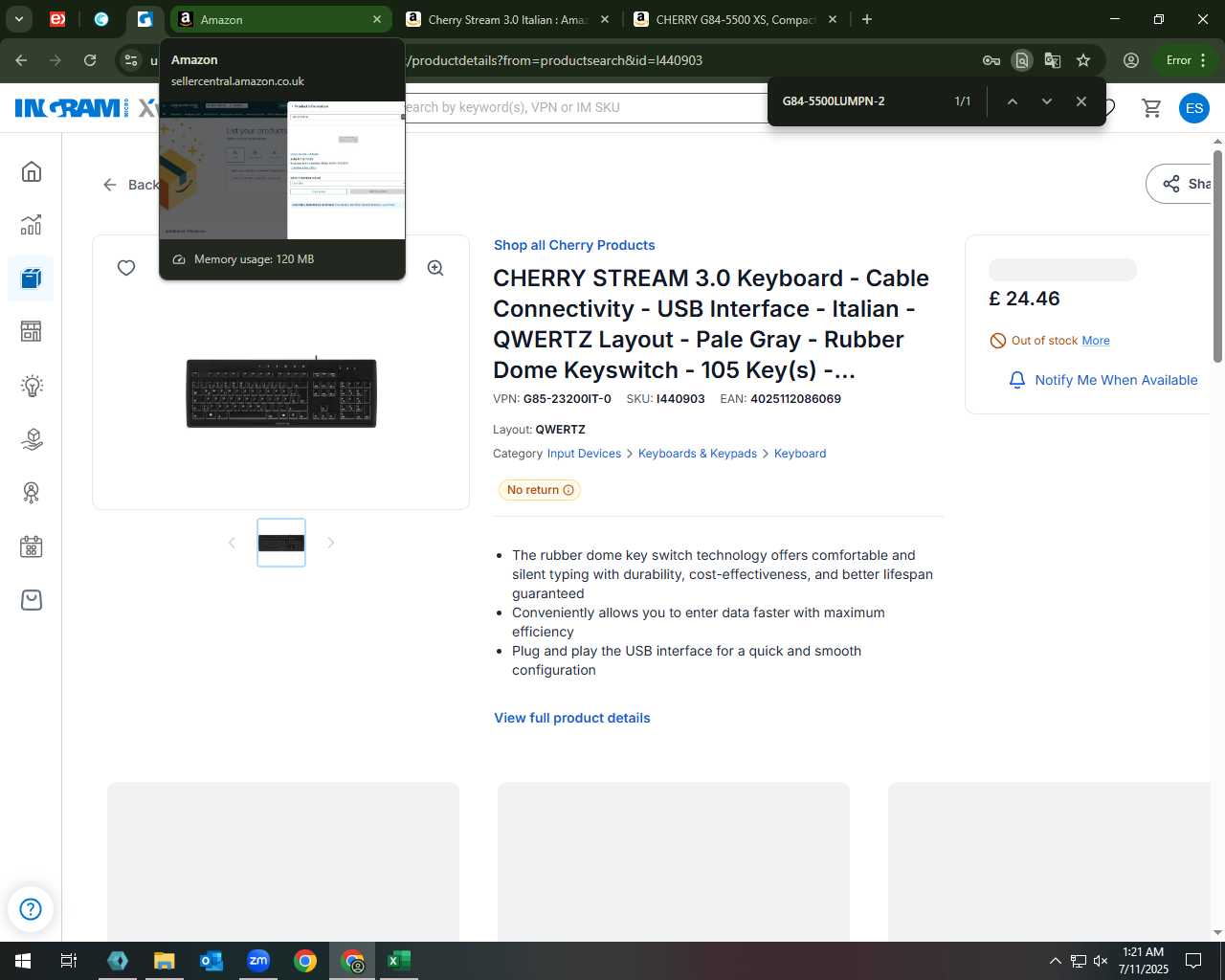Switch to the red pinned tab

coord(57,19)
